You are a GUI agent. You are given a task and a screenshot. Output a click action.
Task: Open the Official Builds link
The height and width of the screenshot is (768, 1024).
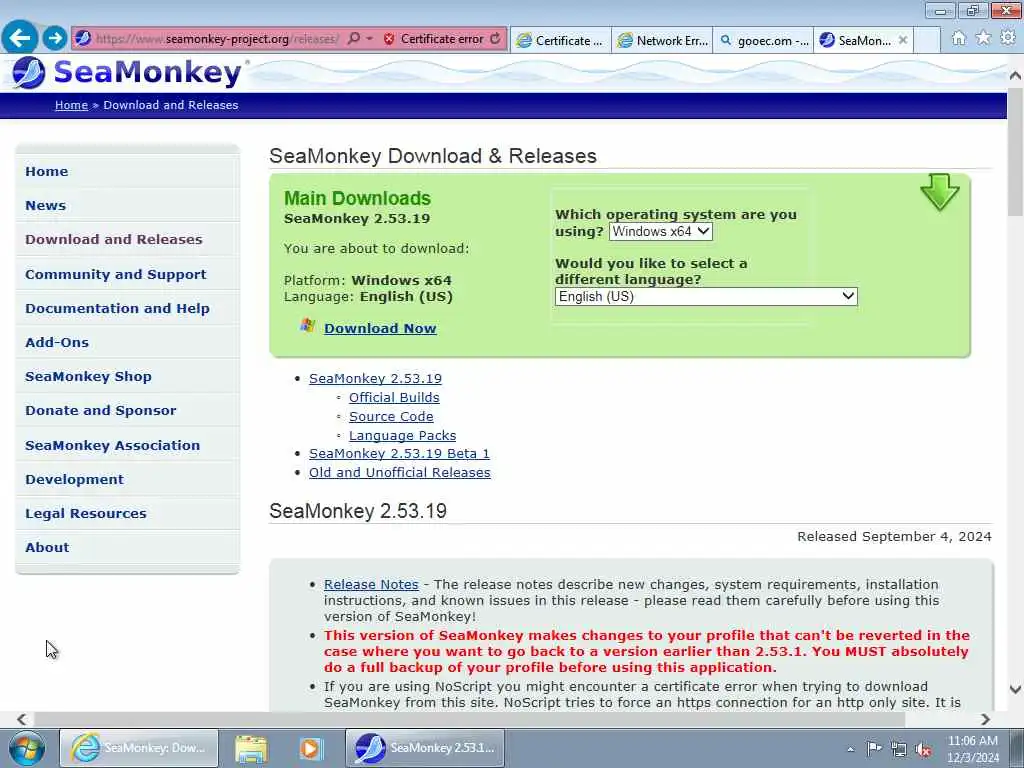coord(394,398)
